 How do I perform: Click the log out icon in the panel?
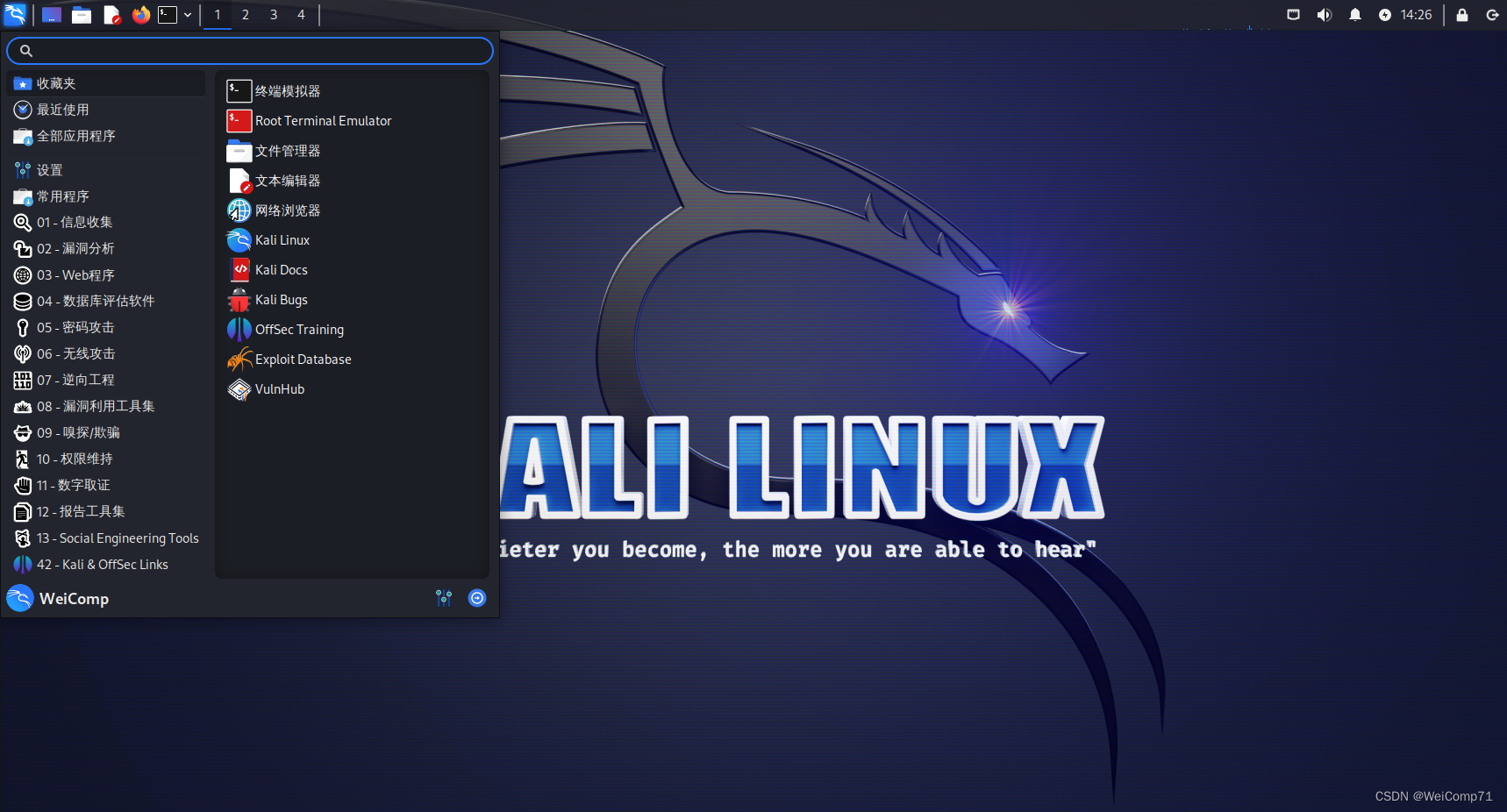point(1492,15)
